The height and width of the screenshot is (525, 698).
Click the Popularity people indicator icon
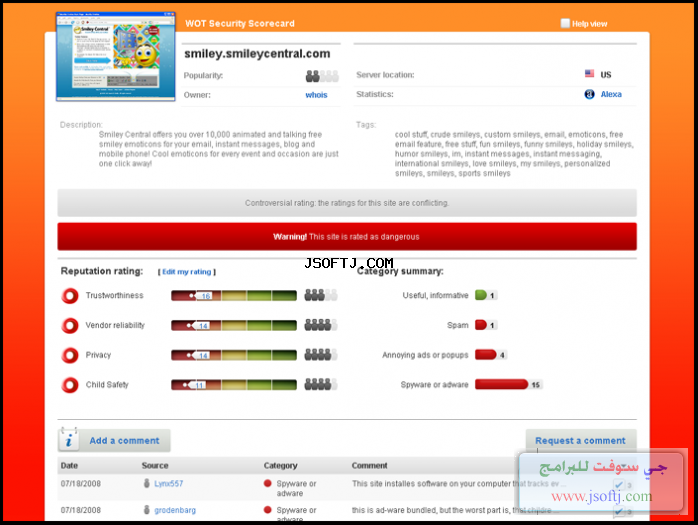(322, 76)
